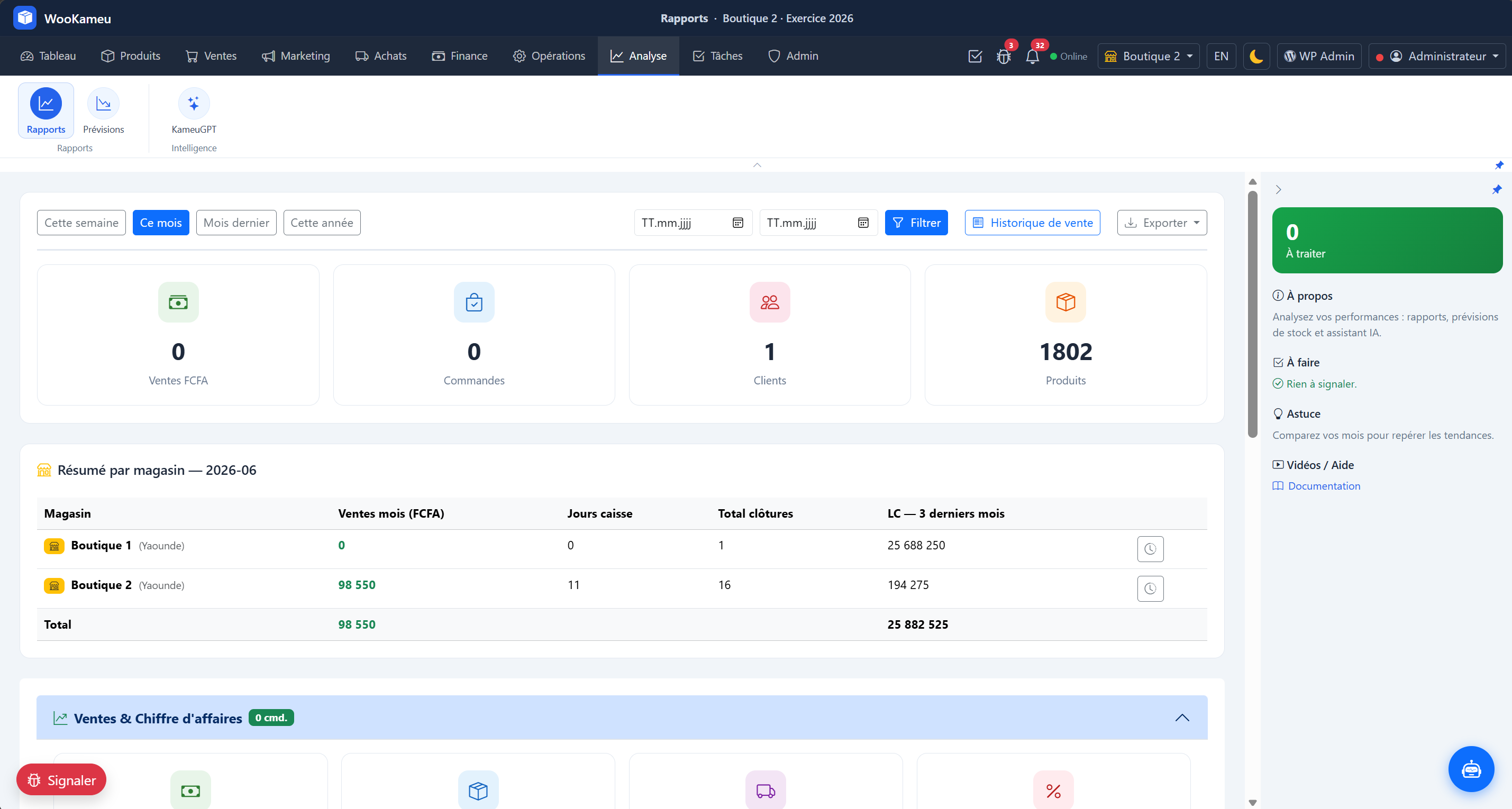
Task: Open the Finance menu
Action: [x=460, y=57]
